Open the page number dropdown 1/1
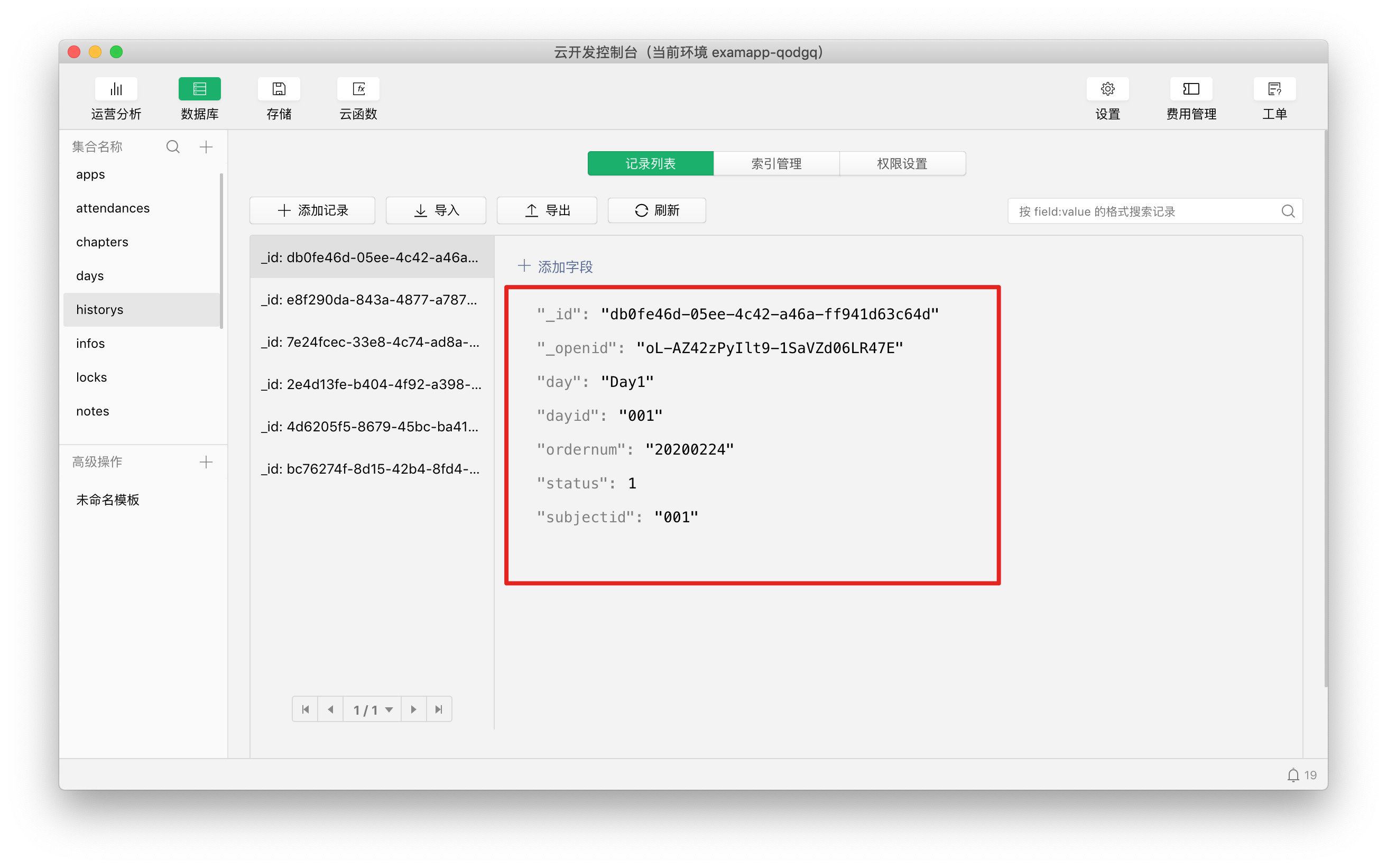 tap(373, 709)
